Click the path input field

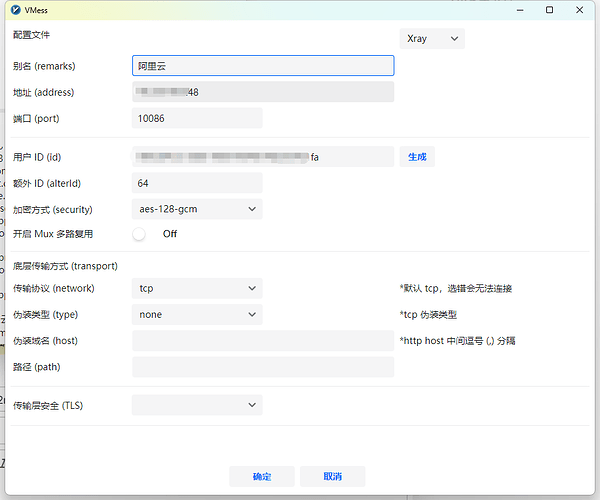pyautogui.click(x=263, y=367)
